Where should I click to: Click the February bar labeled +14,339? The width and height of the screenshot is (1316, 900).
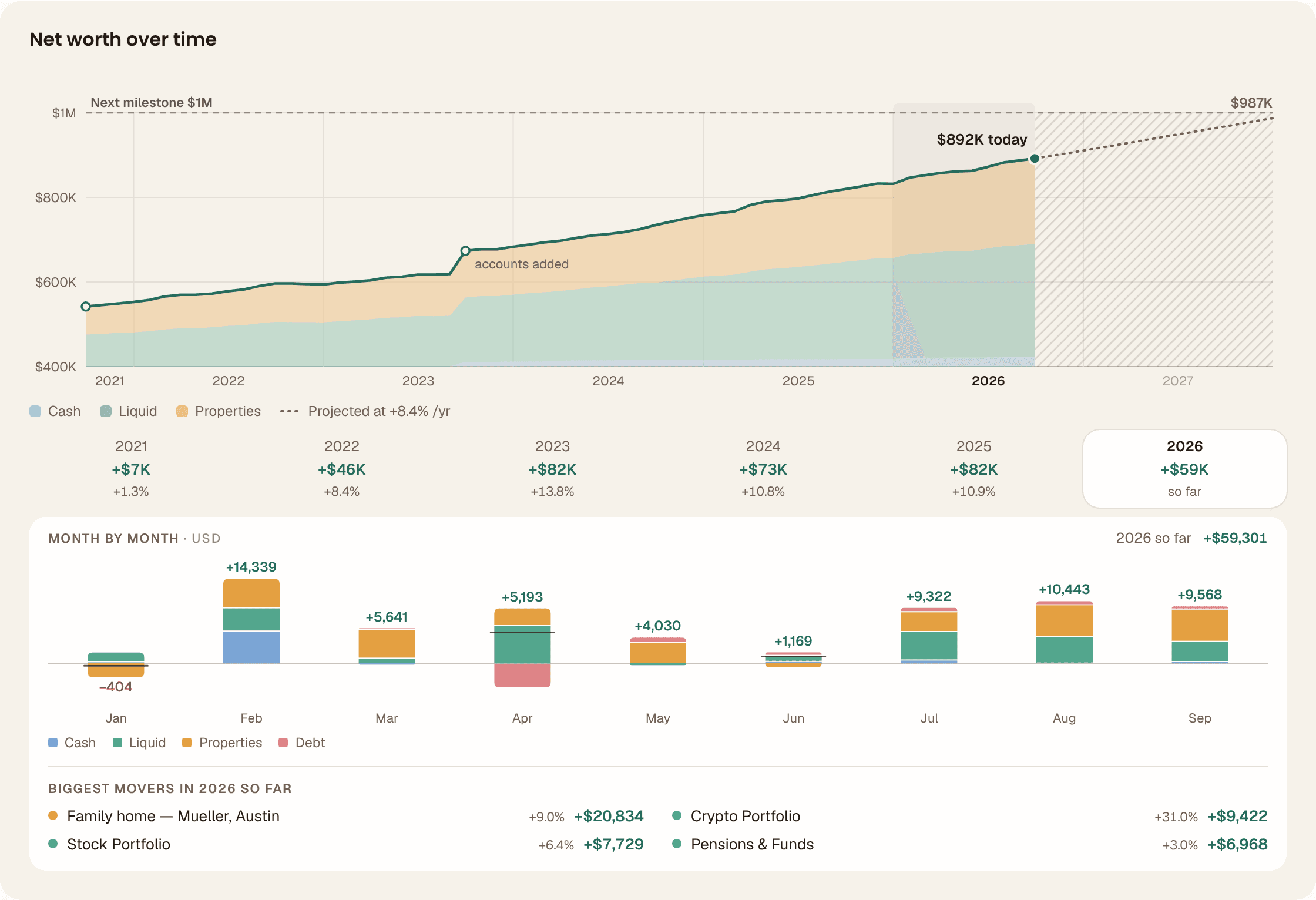(251, 621)
